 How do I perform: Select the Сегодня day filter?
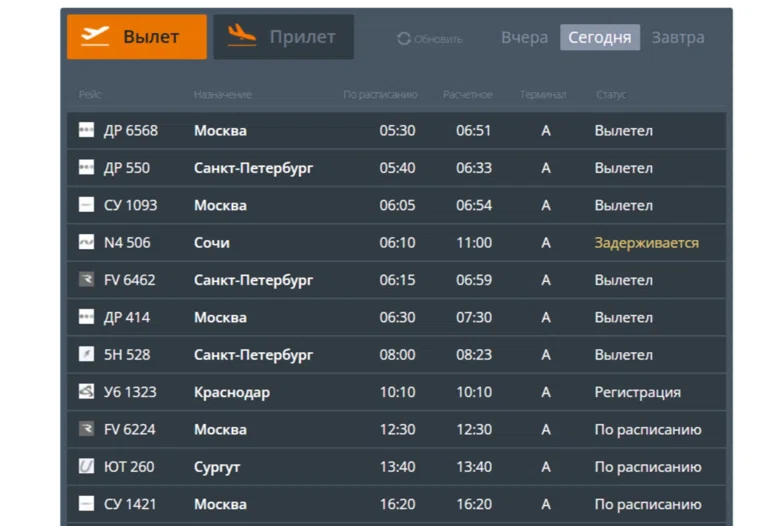click(599, 38)
